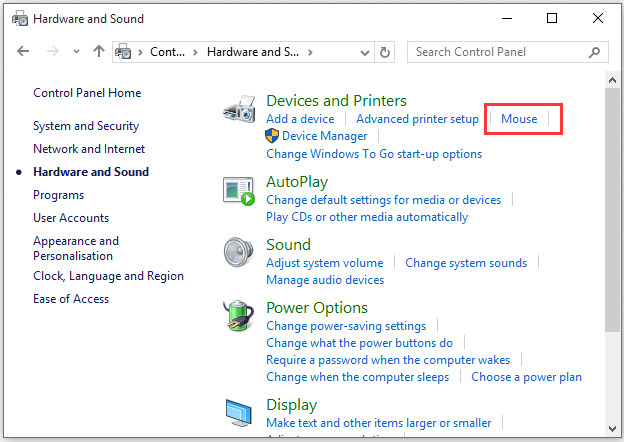Open the AutoPlay heading
Screen dimensions: 624x442
click(297, 182)
